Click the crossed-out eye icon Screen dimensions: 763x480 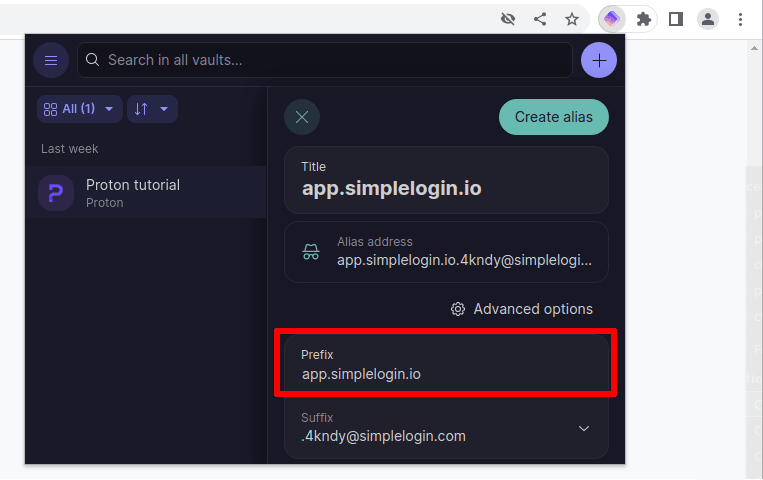[508, 19]
